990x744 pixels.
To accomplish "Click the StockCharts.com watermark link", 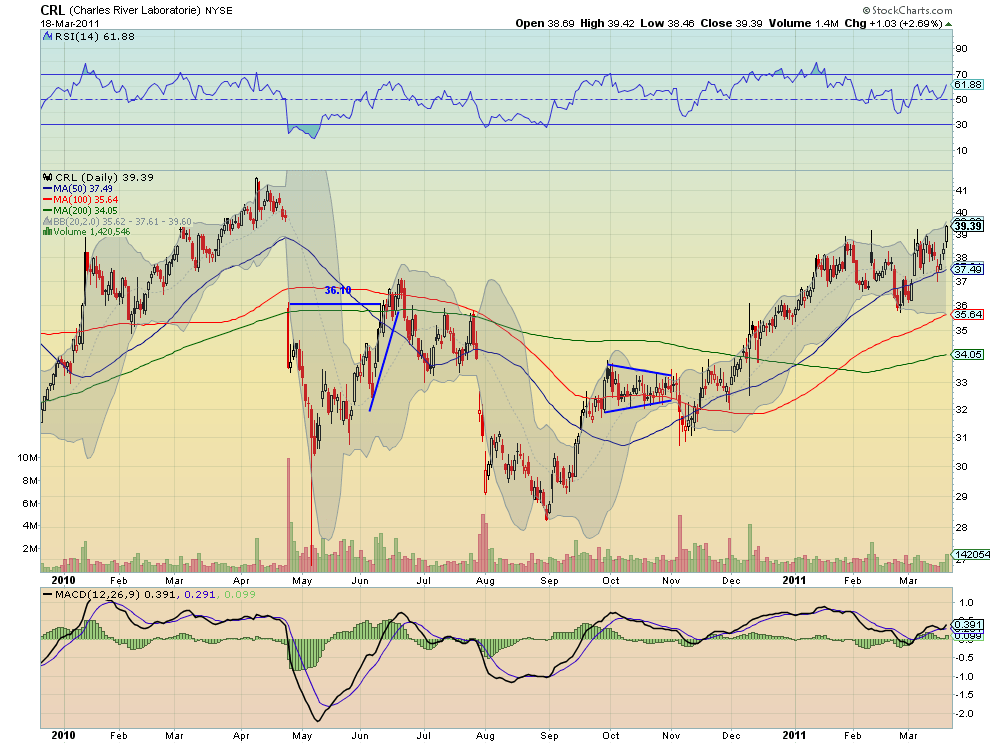I will (907, 10).
